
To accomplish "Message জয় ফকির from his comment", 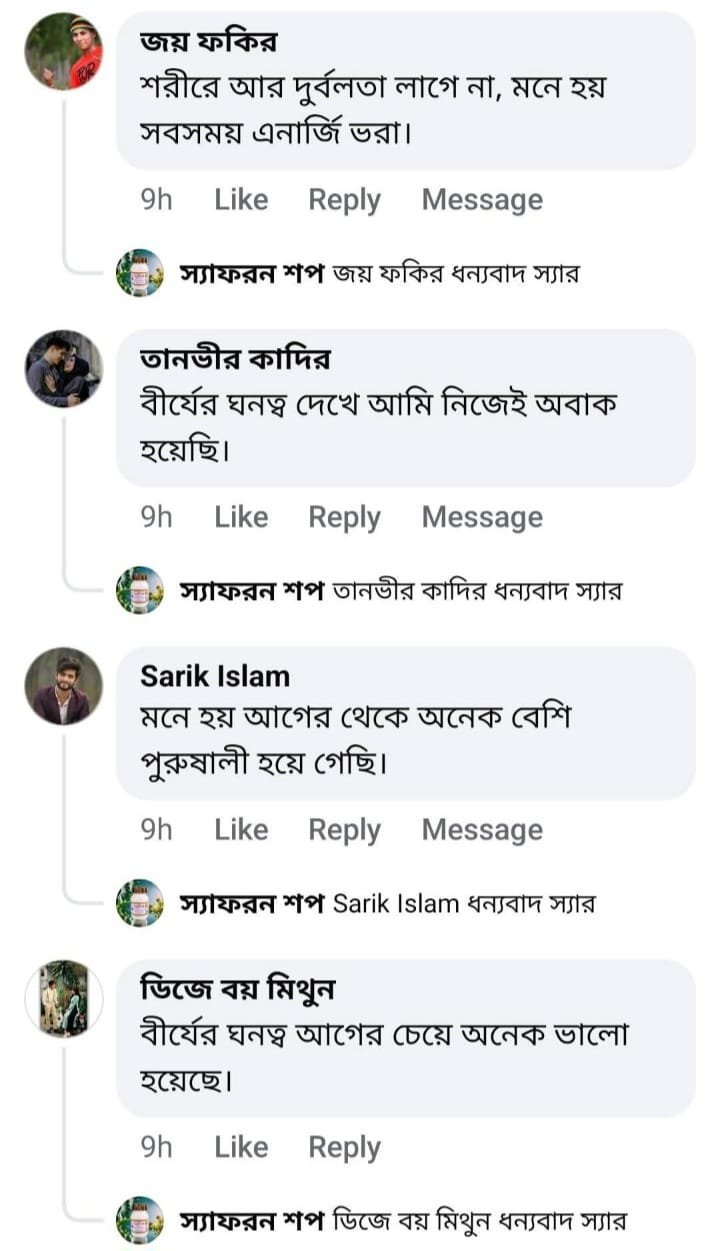I will pyautogui.click(x=482, y=200).
